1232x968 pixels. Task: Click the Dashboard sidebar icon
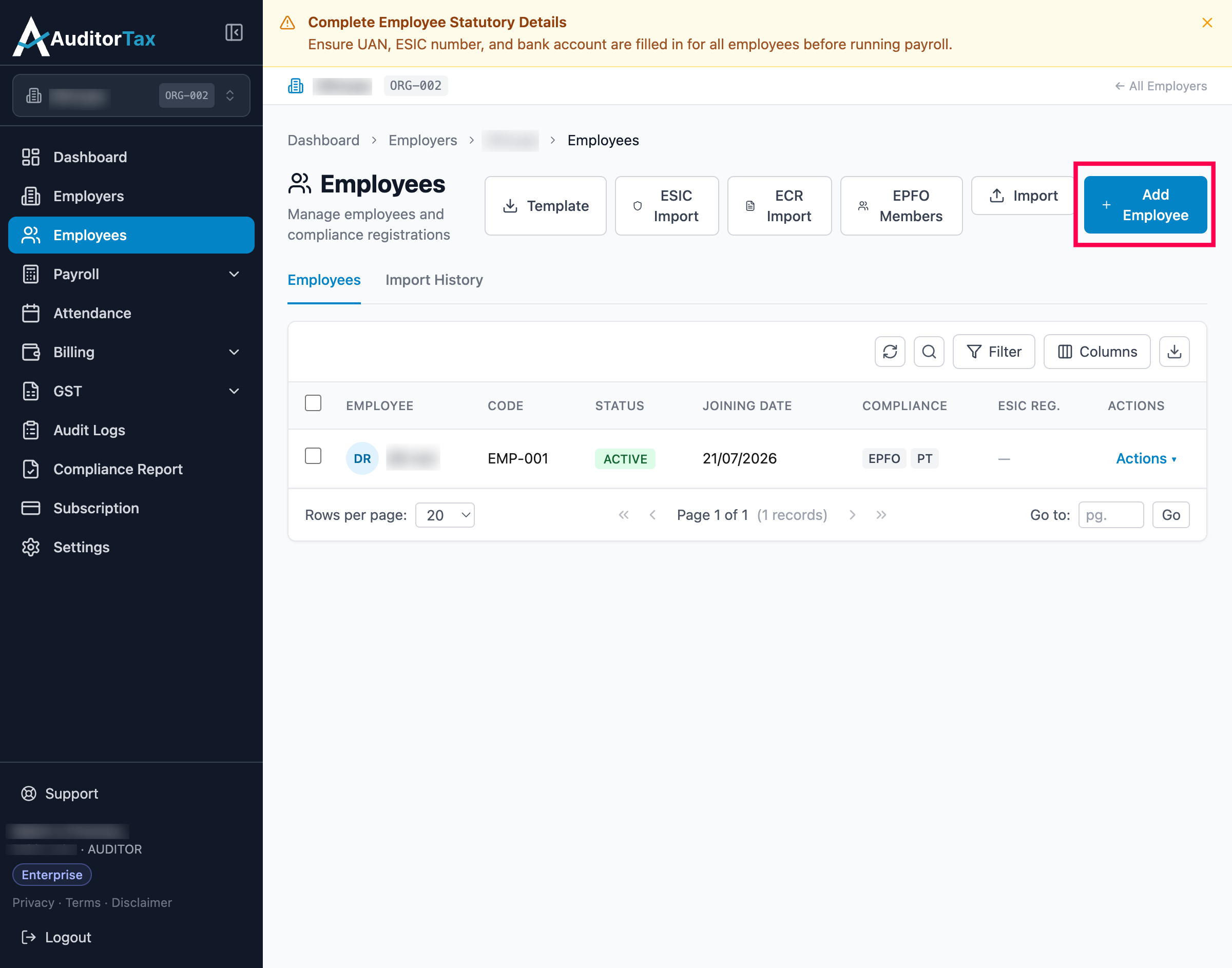31,157
